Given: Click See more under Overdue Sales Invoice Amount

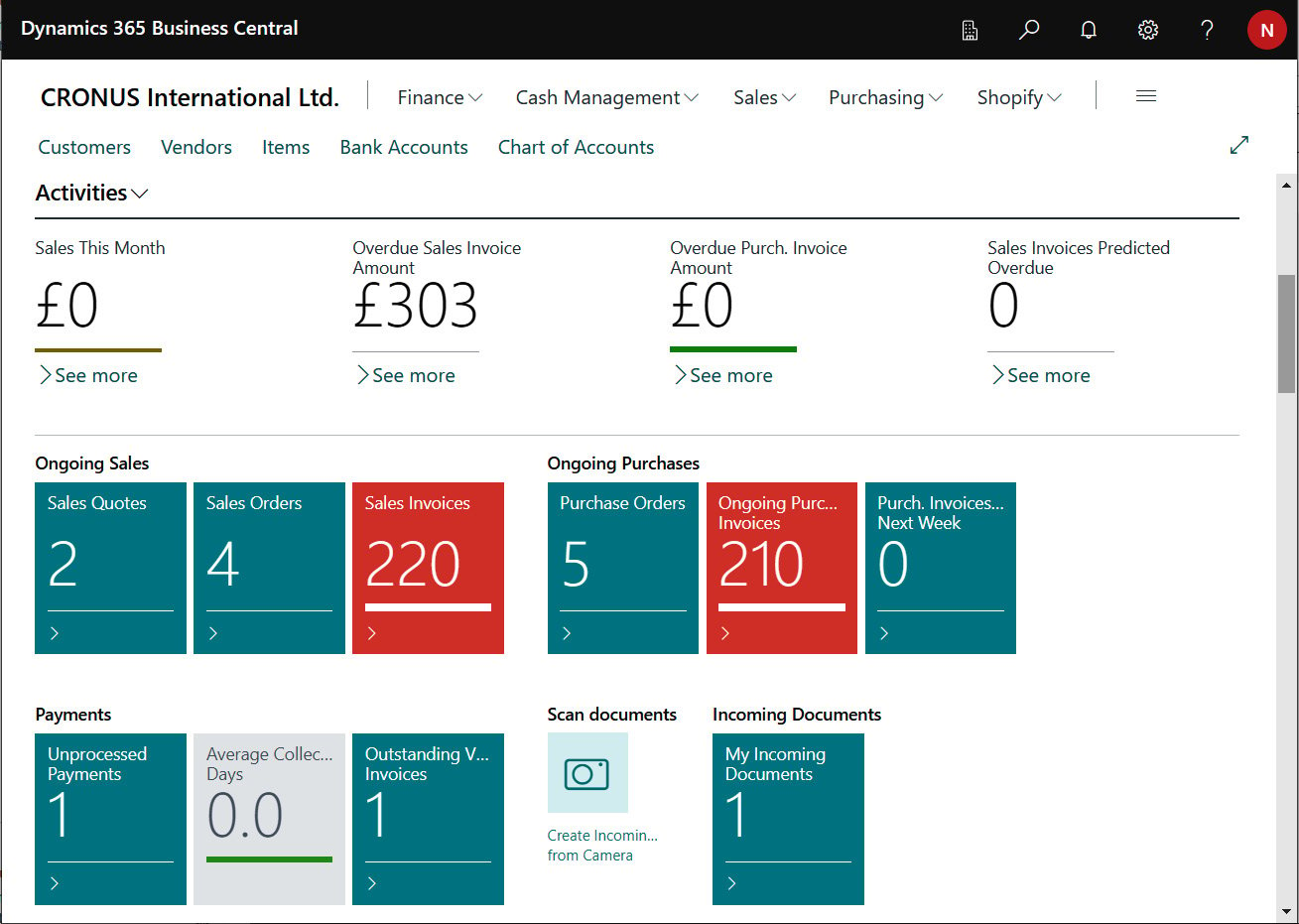Looking at the screenshot, I should click(x=406, y=375).
